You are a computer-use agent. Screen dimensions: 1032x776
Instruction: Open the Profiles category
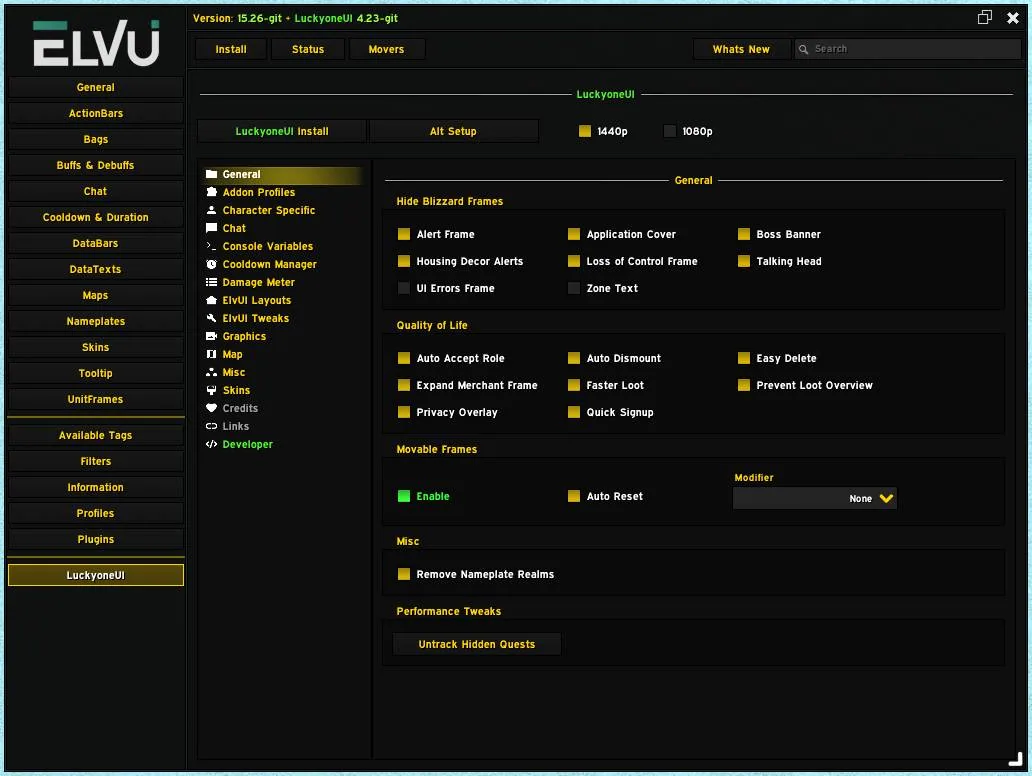click(x=95, y=513)
